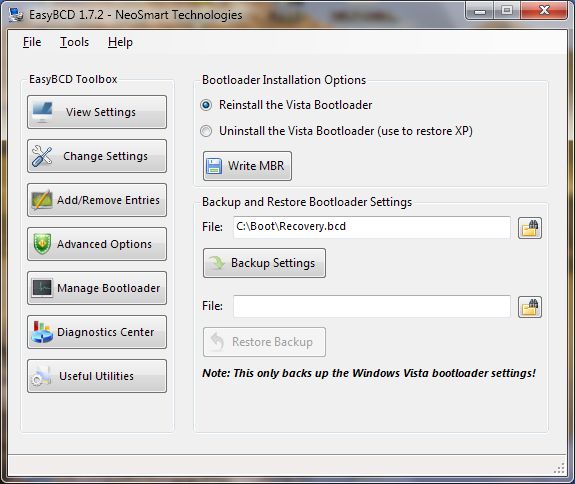The image size is (575, 484).
Task: Select Reinstall the Vista Bootloader option
Action: pos(206,105)
